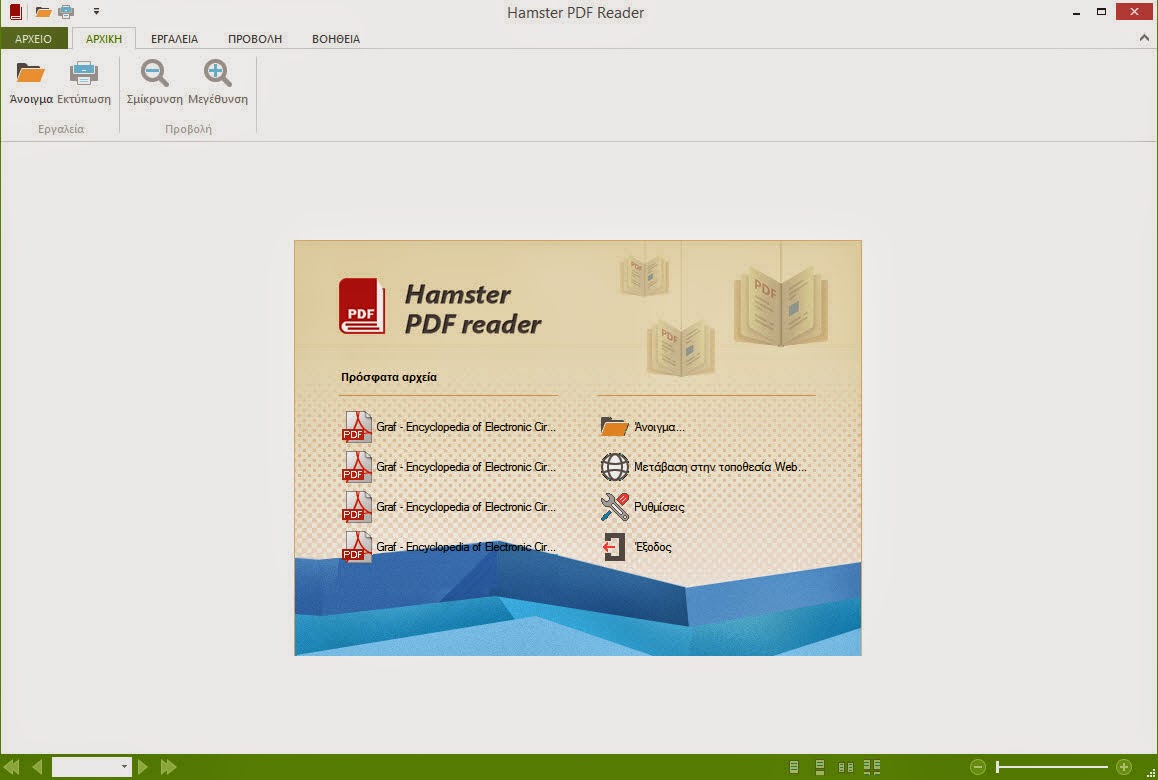Screen dimensions: 1158x780
Task: Select two-page facing layout icon
Action: [x=846, y=767]
